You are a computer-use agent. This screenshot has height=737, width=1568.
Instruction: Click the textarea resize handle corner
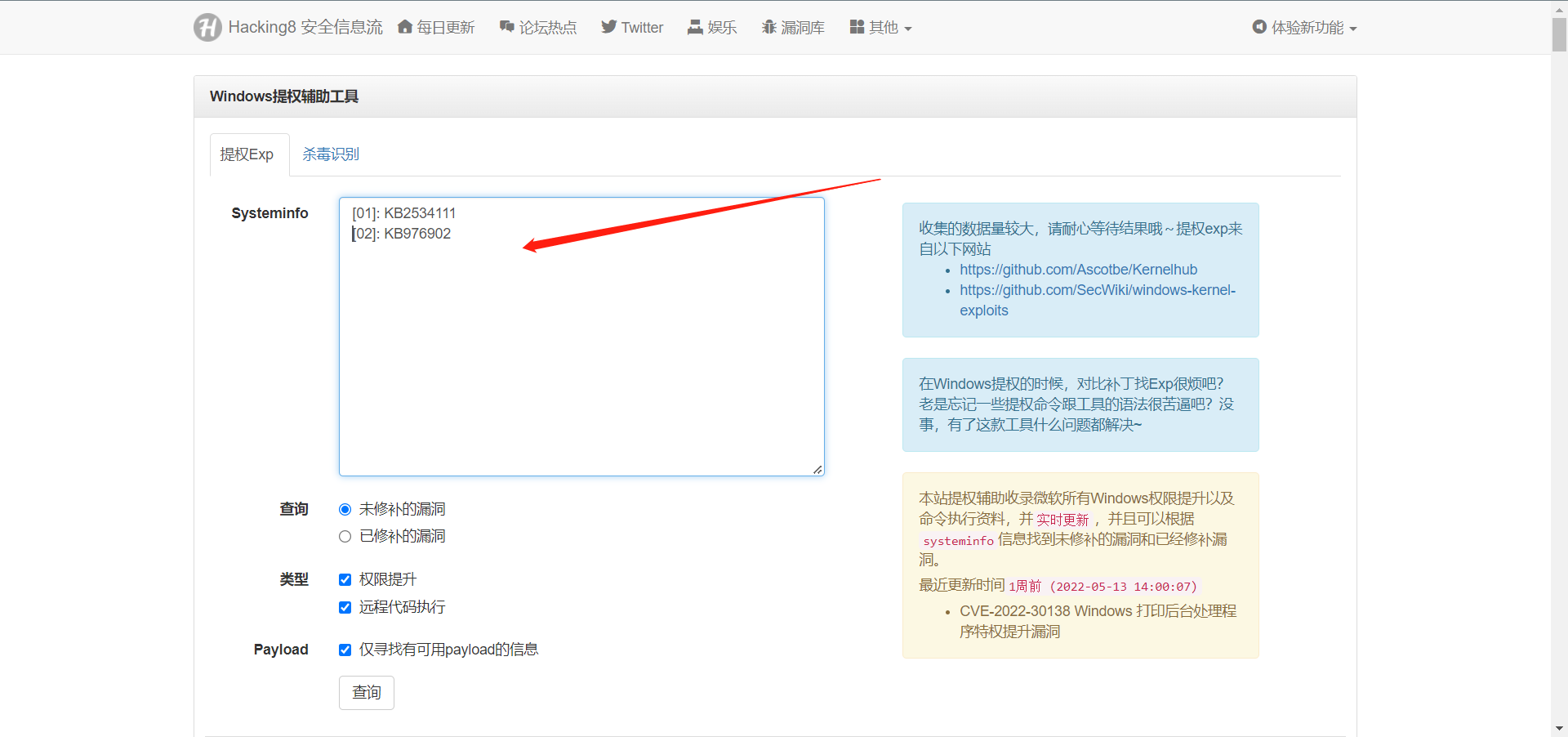[817, 469]
